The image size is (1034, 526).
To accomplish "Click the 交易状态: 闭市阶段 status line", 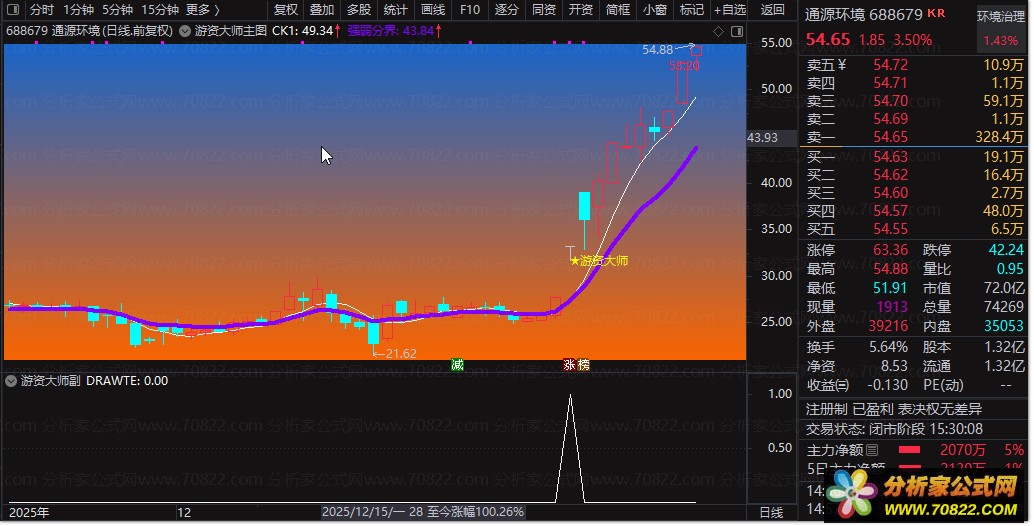I will click(x=894, y=430).
